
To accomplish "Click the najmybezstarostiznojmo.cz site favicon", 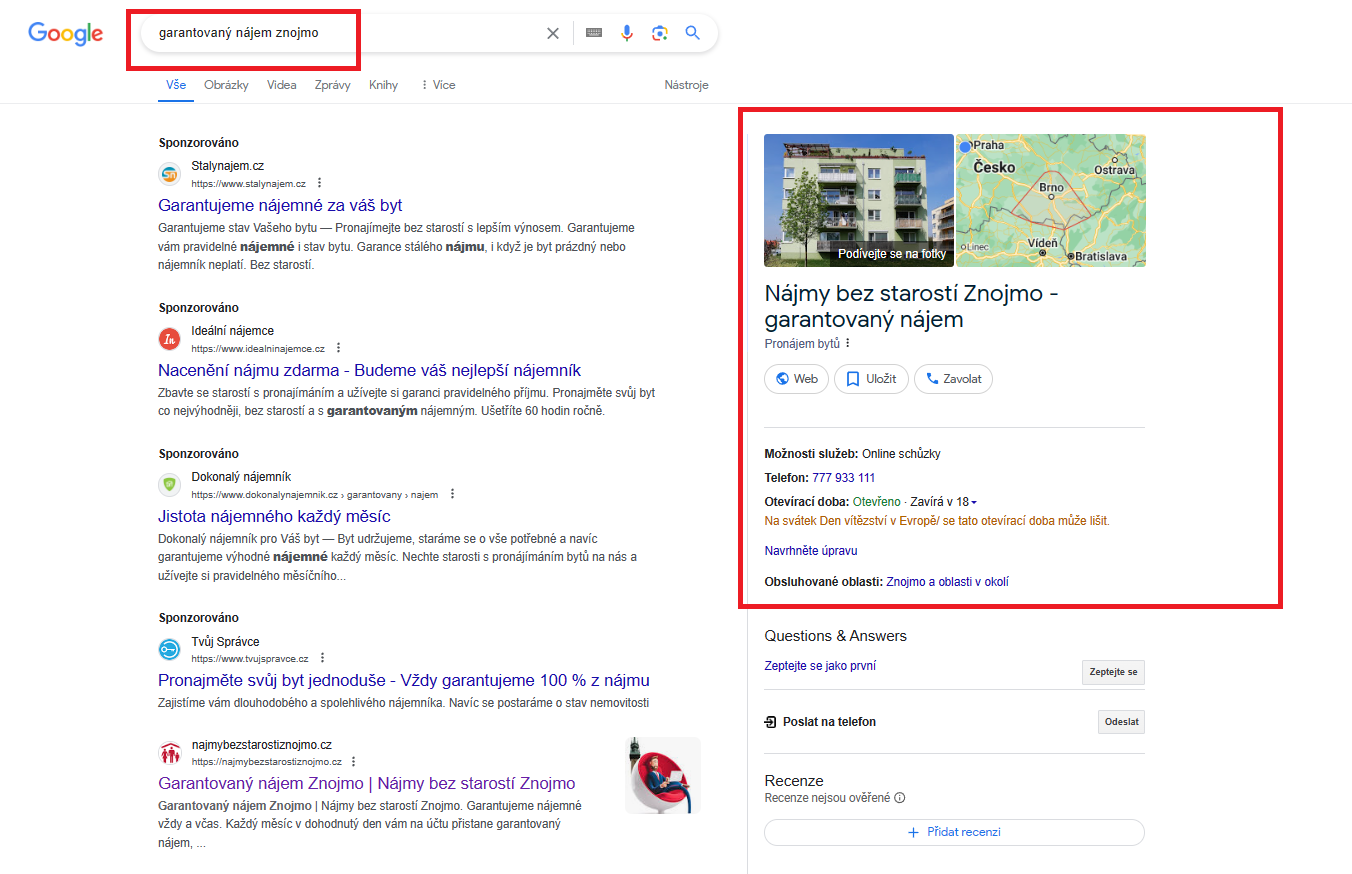I will tap(170, 752).
